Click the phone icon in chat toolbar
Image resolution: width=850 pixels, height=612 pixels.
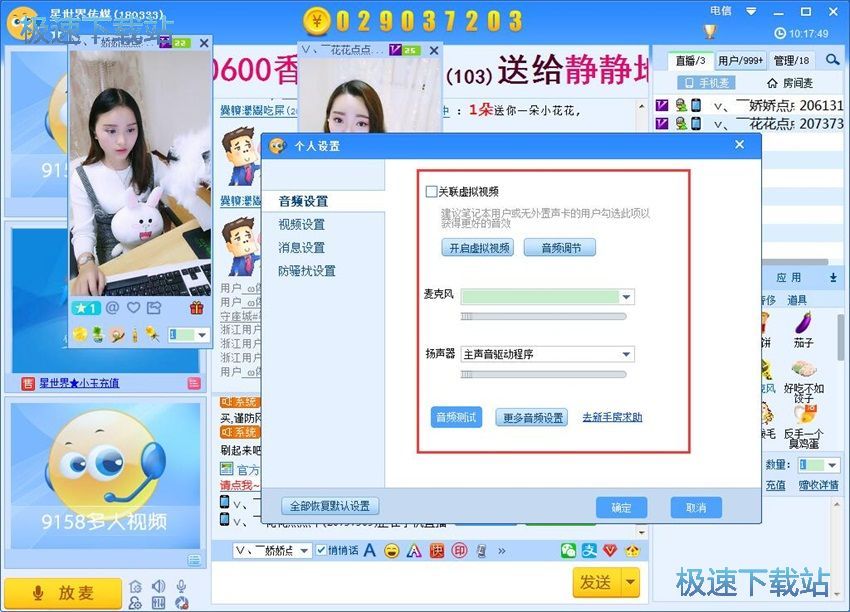[481, 551]
